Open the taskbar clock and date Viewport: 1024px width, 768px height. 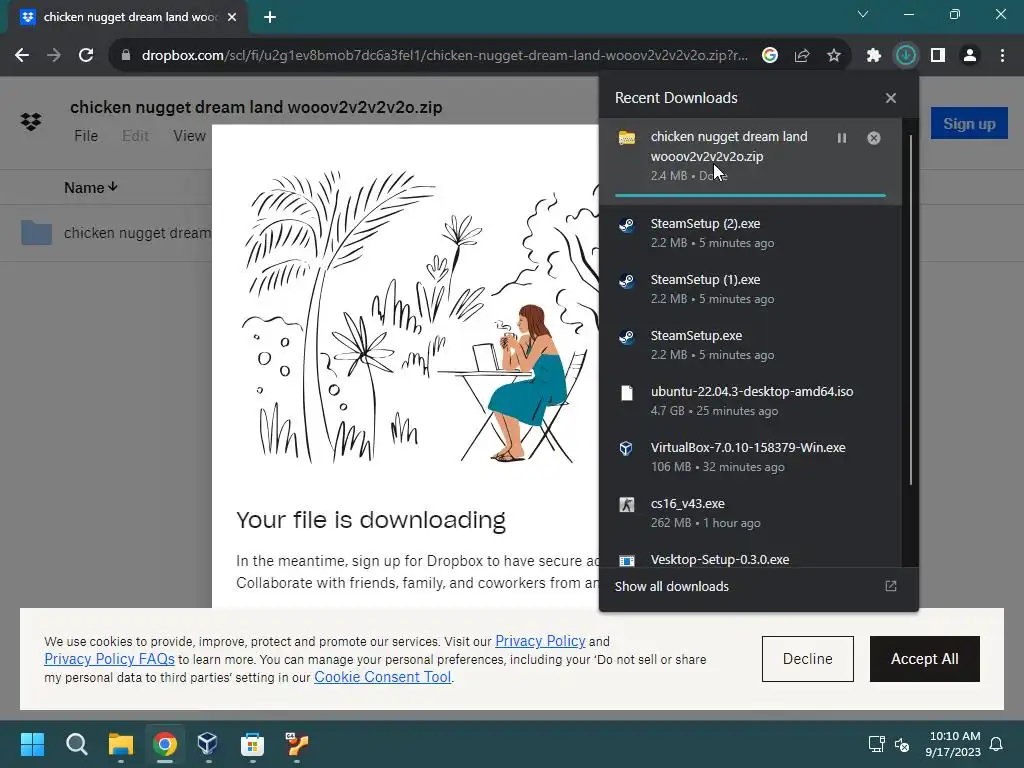click(x=953, y=744)
